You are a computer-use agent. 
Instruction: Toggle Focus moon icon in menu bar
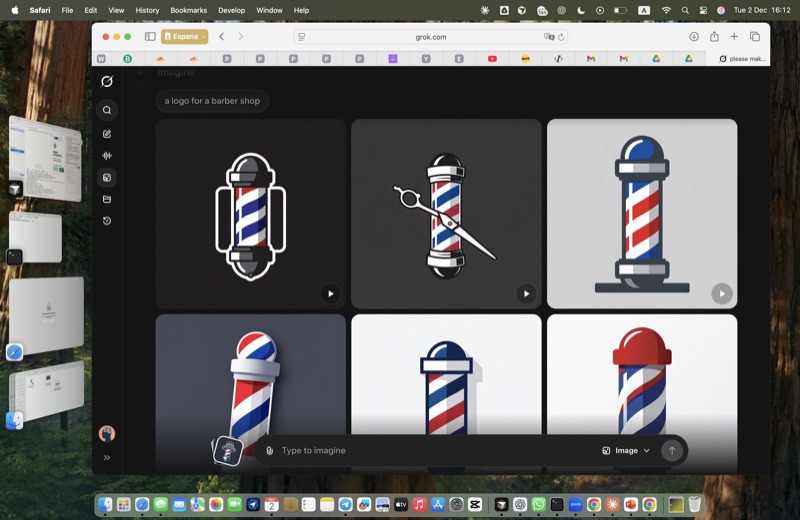tap(581, 10)
